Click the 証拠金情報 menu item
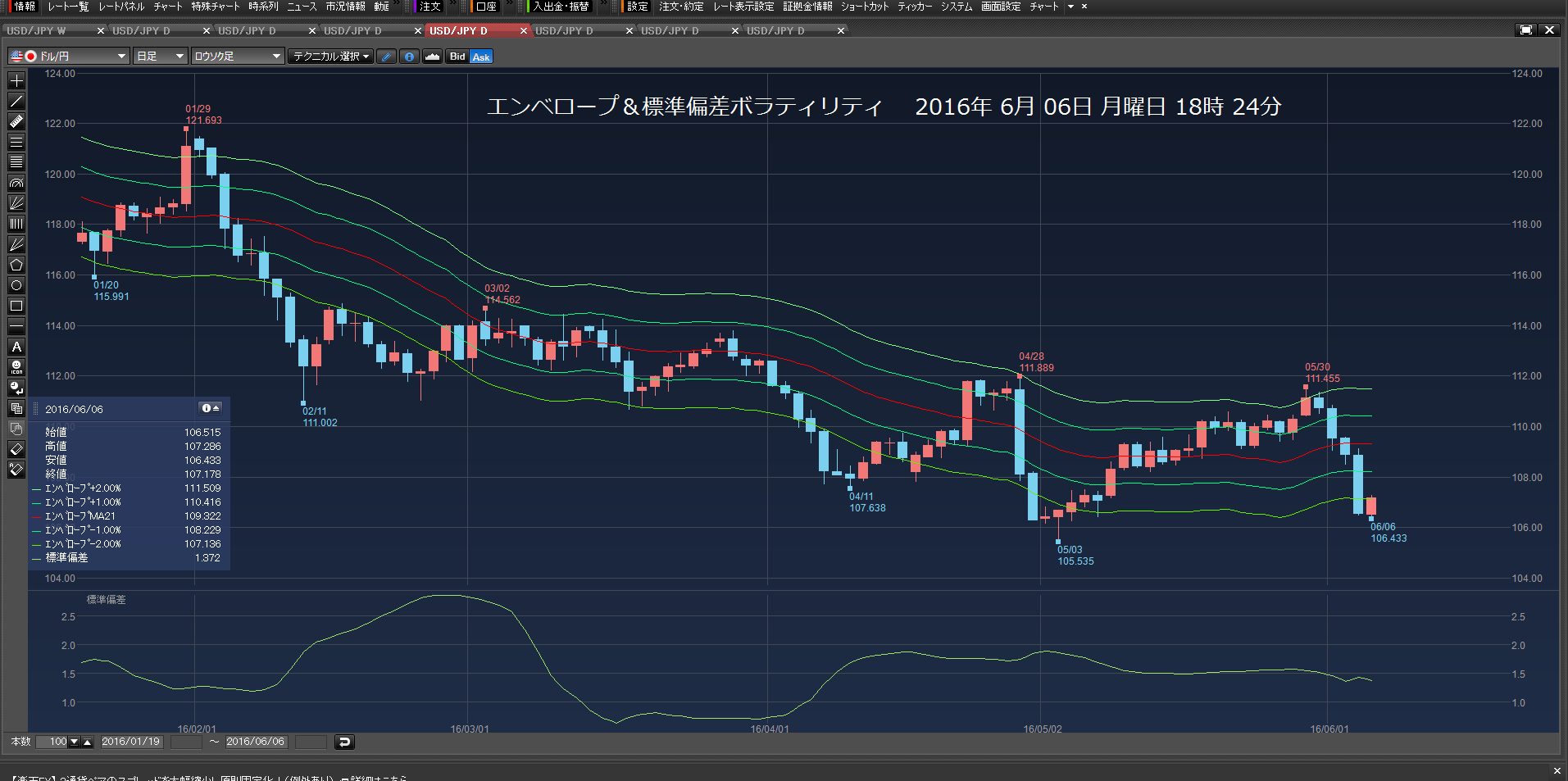The height and width of the screenshot is (781, 1568). point(807,7)
